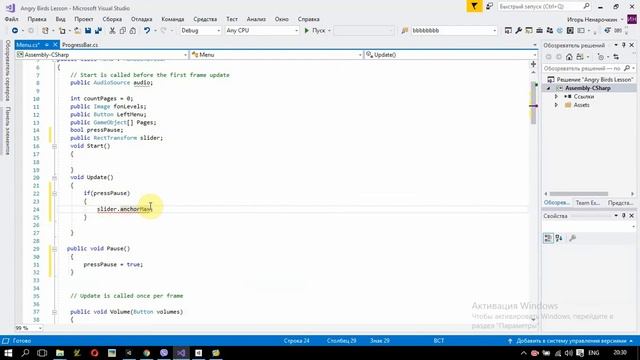Click the Solution Explorer horizontal scrollbar
Viewport: 640px width, 360px height.
(579, 194)
